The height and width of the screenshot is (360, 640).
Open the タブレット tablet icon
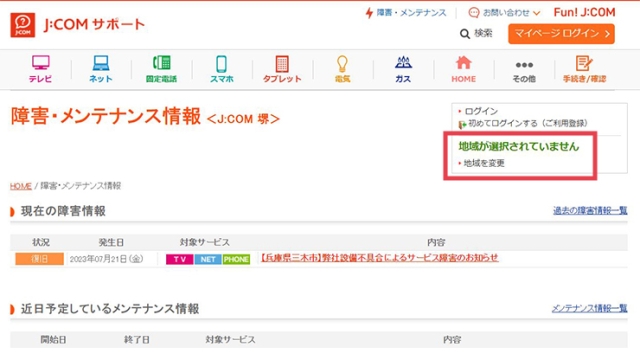282,64
